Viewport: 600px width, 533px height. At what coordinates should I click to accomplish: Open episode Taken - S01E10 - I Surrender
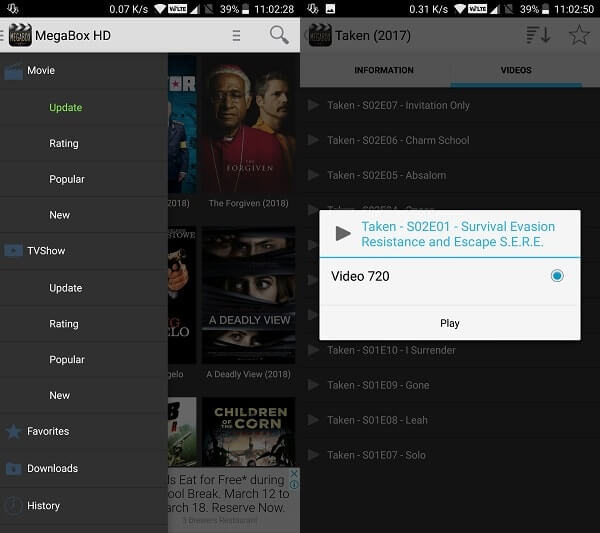point(450,350)
